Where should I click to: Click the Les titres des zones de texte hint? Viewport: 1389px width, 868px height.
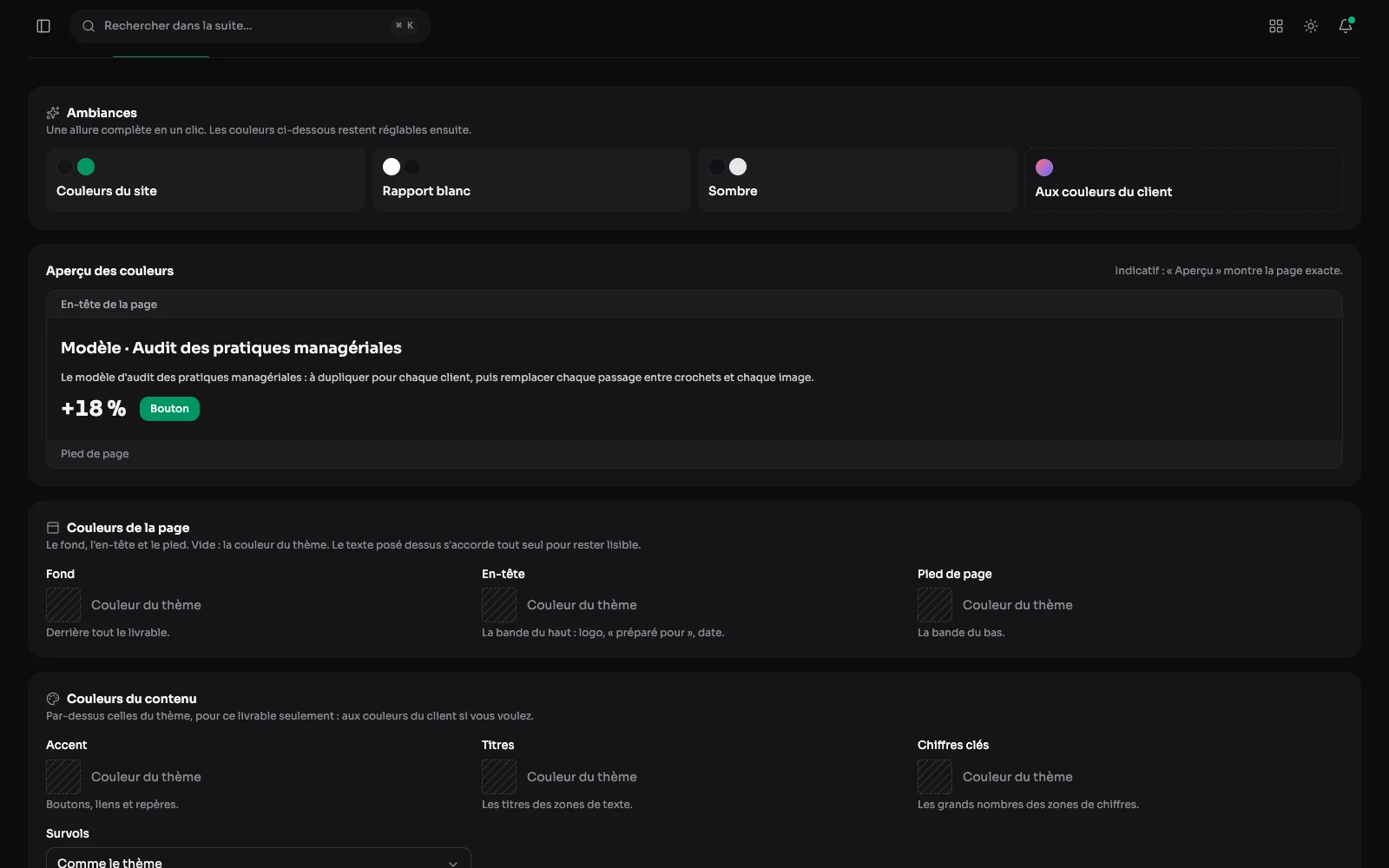tap(557, 805)
